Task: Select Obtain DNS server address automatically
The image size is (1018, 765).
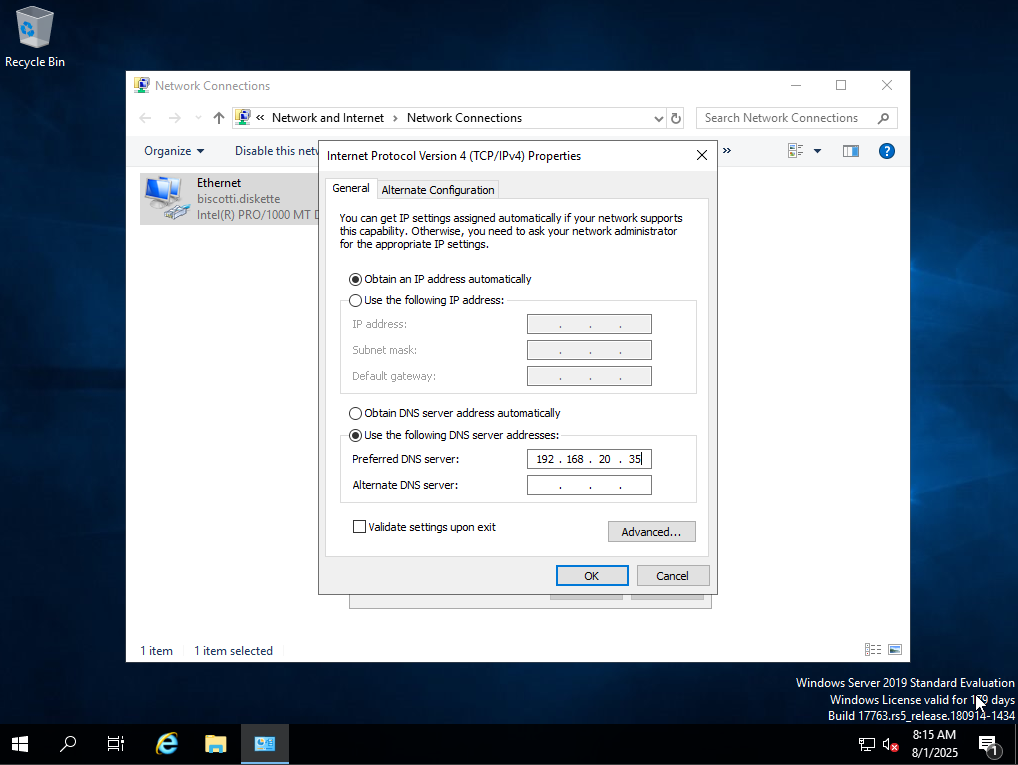Action: tap(356, 413)
